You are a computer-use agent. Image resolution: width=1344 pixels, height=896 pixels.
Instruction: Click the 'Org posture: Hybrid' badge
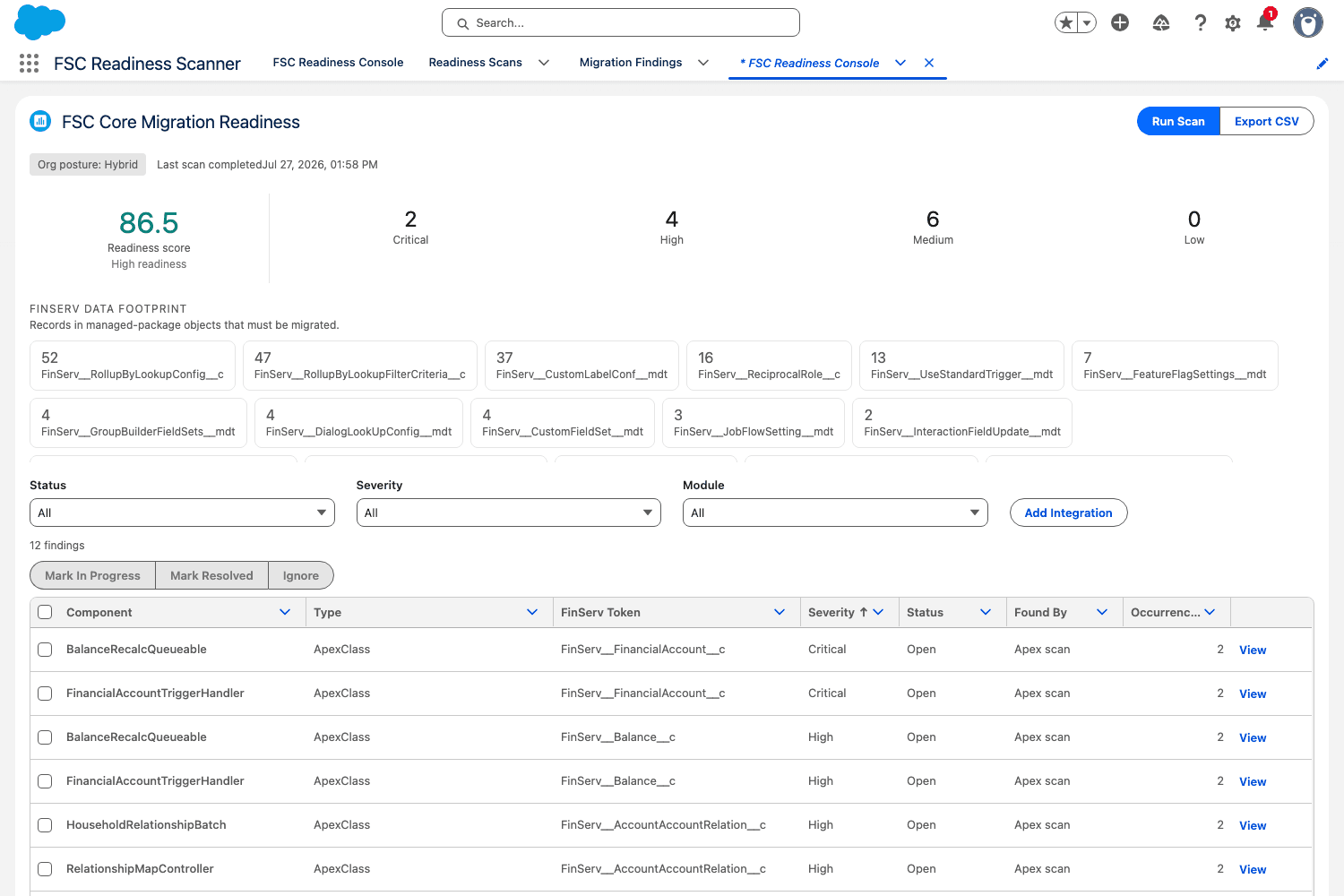point(88,164)
